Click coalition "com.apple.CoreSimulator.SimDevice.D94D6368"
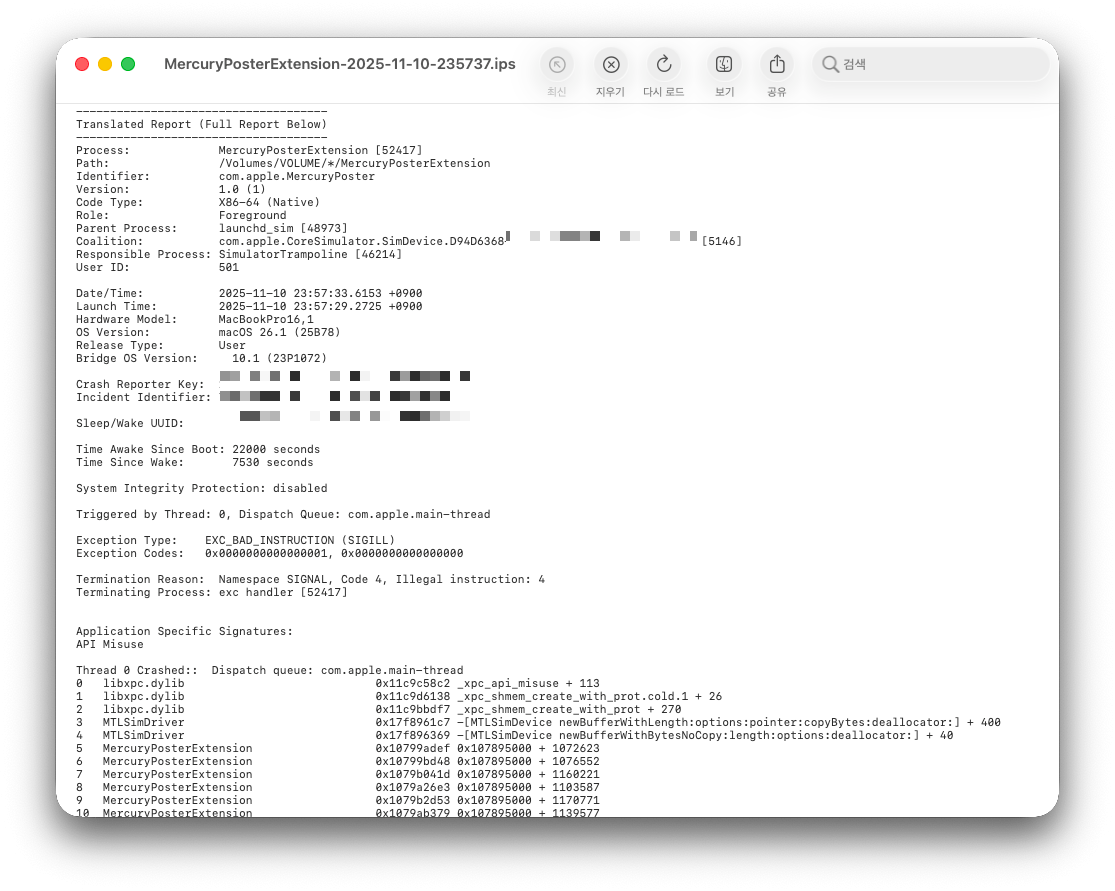Screen dimensions: 1115x891 pyautogui.click(x=361, y=241)
